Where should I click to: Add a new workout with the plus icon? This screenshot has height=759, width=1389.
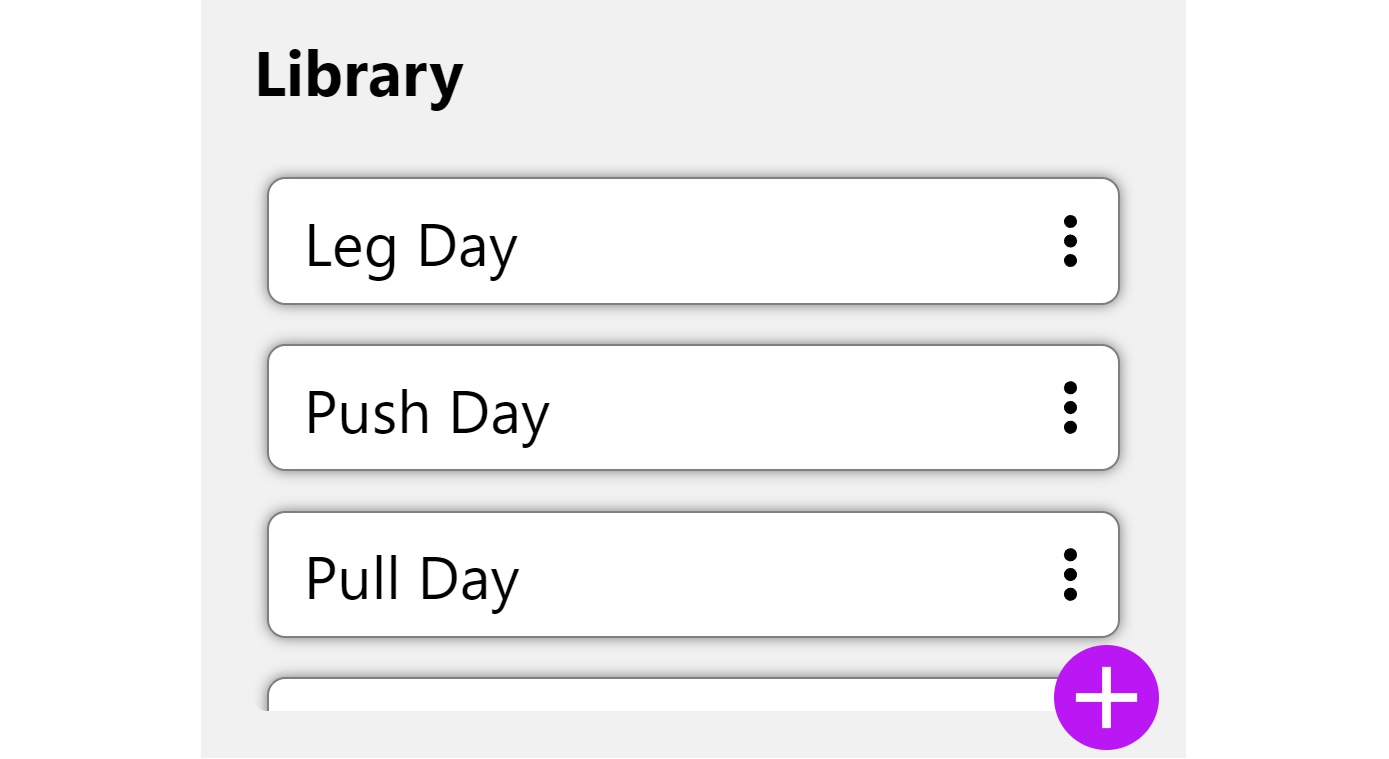(1106, 697)
